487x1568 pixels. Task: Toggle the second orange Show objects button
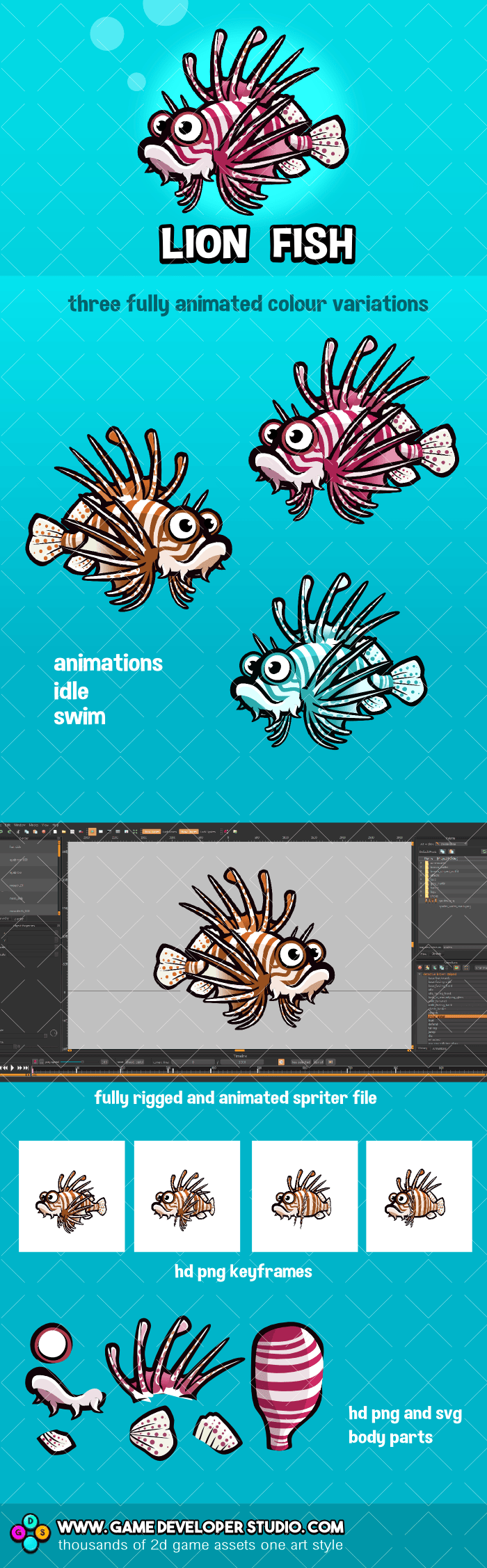tap(189, 831)
